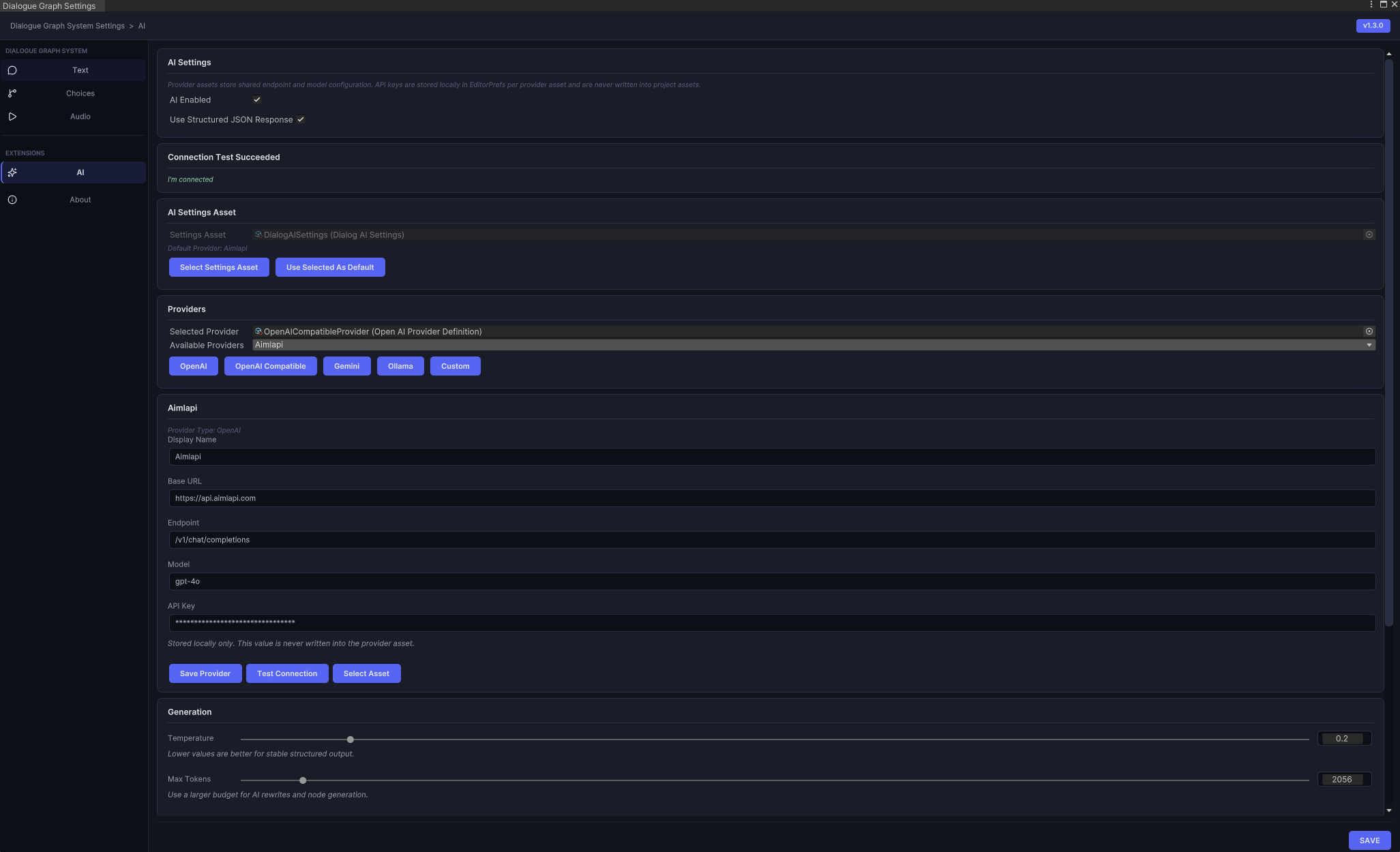Click the v1.3.0 version badge
The width and height of the screenshot is (1400, 852).
click(1373, 26)
